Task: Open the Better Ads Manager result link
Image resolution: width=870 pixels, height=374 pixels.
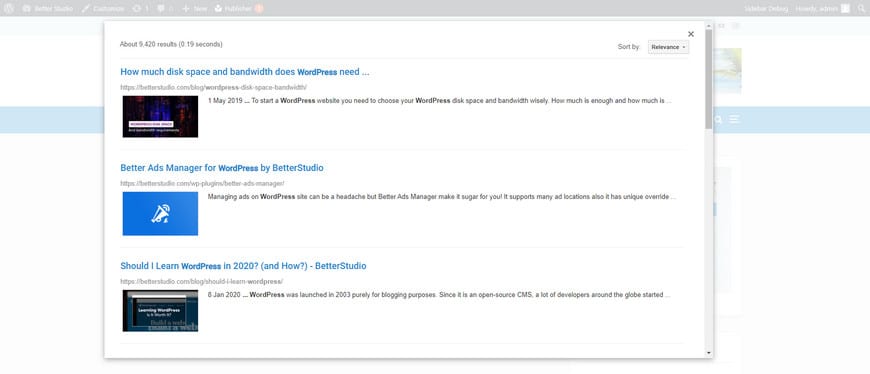Action: pyautogui.click(x=222, y=168)
